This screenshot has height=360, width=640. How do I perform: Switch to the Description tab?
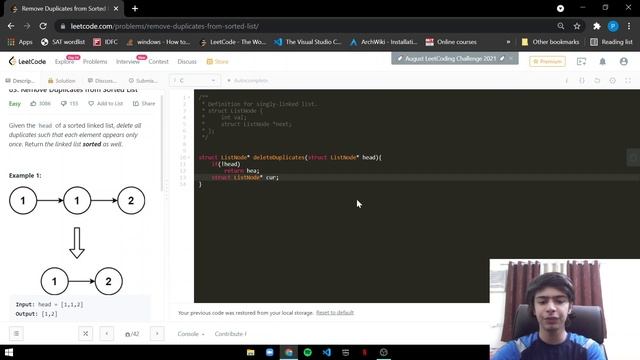20,81
